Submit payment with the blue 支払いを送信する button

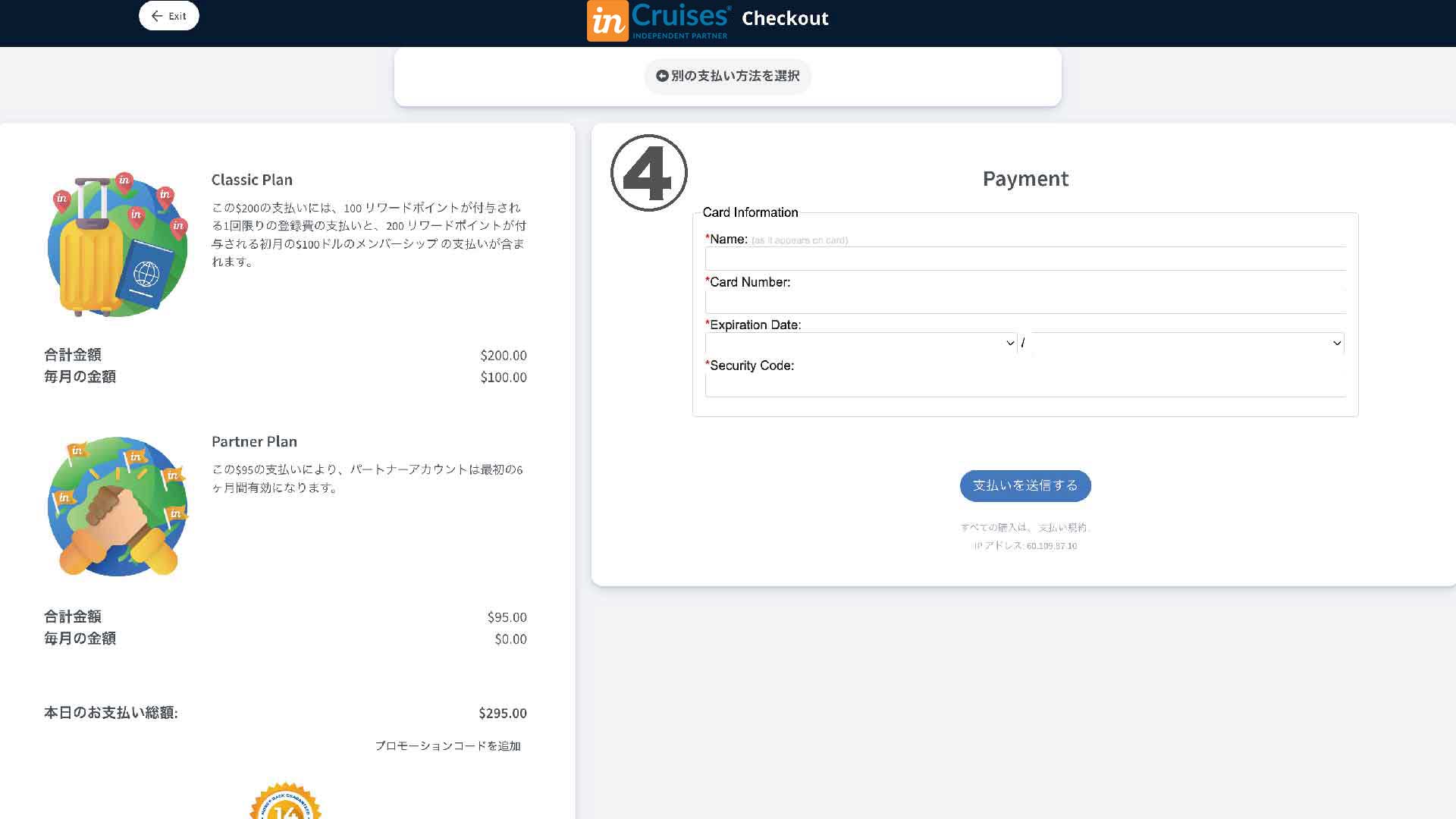(1025, 486)
